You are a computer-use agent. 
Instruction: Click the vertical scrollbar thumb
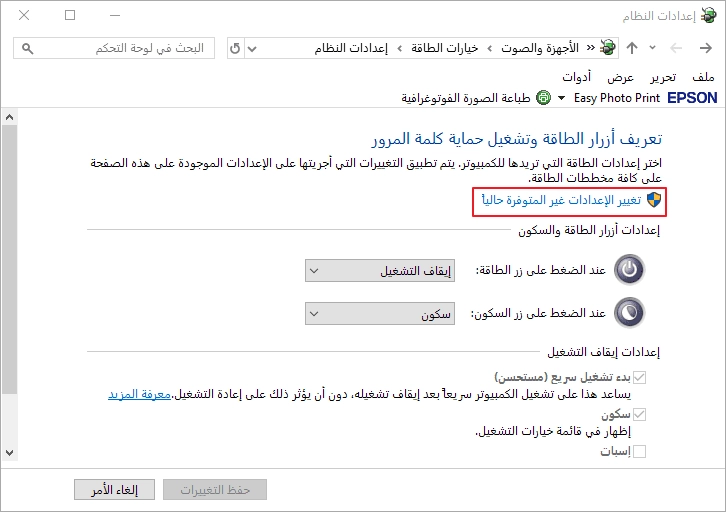[9, 259]
